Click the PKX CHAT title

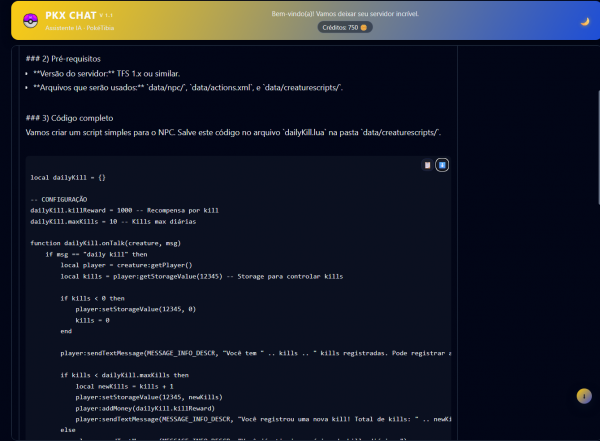click(x=73, y=16)
